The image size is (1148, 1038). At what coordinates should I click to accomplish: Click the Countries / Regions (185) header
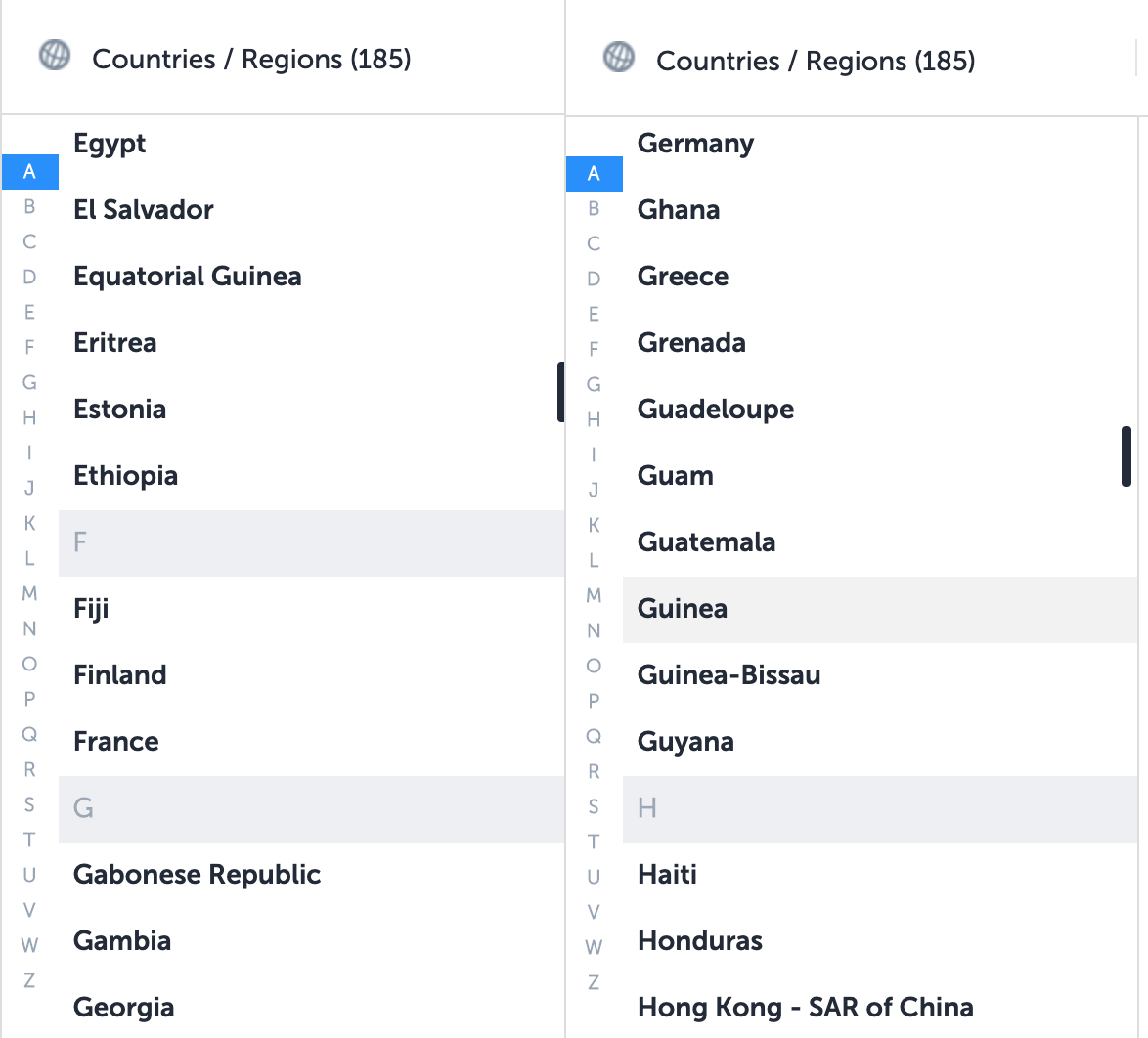[x=252, y=59]
